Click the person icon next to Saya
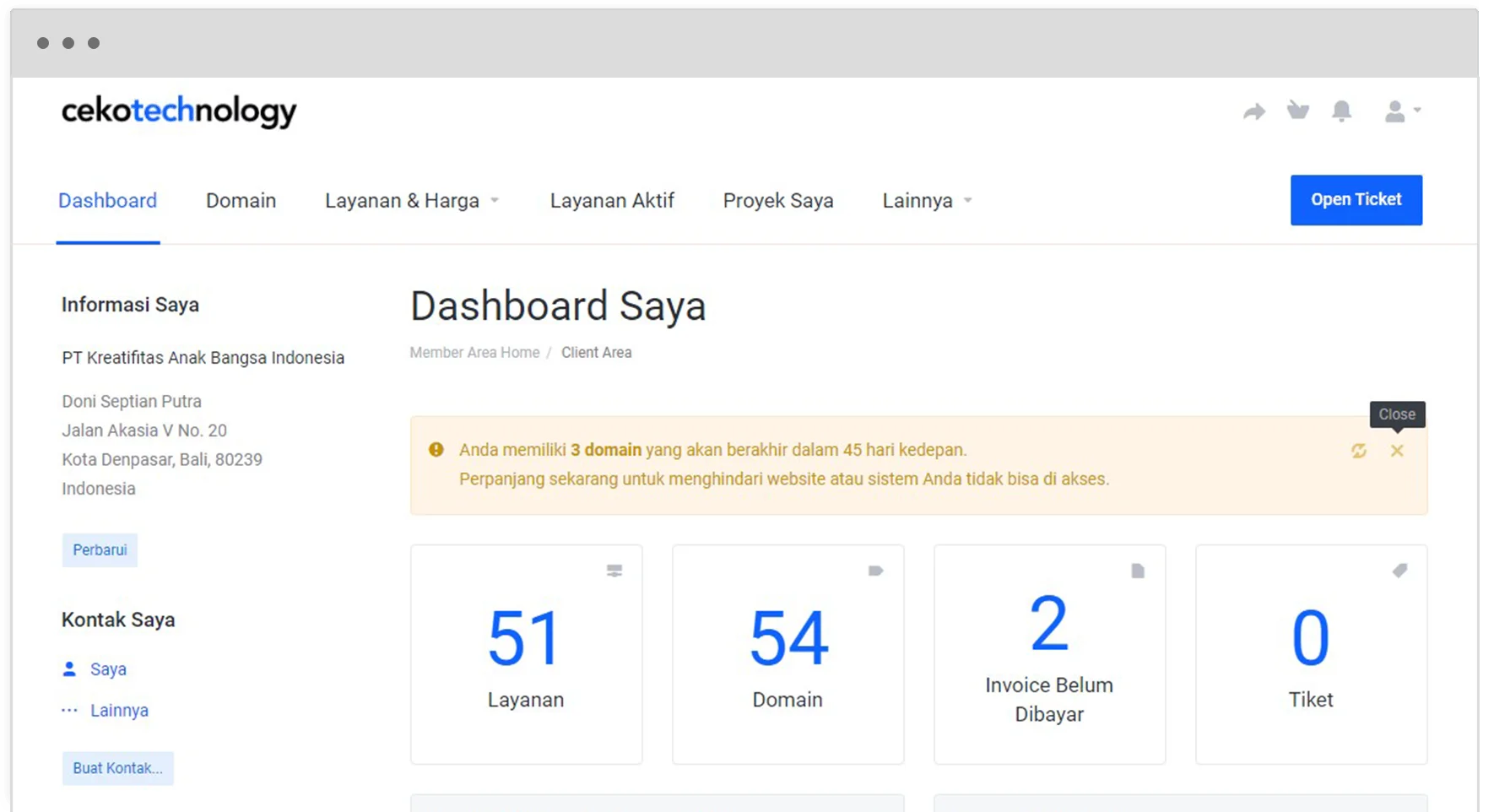This screenshot has width=1494, height=812. pyautogui.click(x=70, y=669)
